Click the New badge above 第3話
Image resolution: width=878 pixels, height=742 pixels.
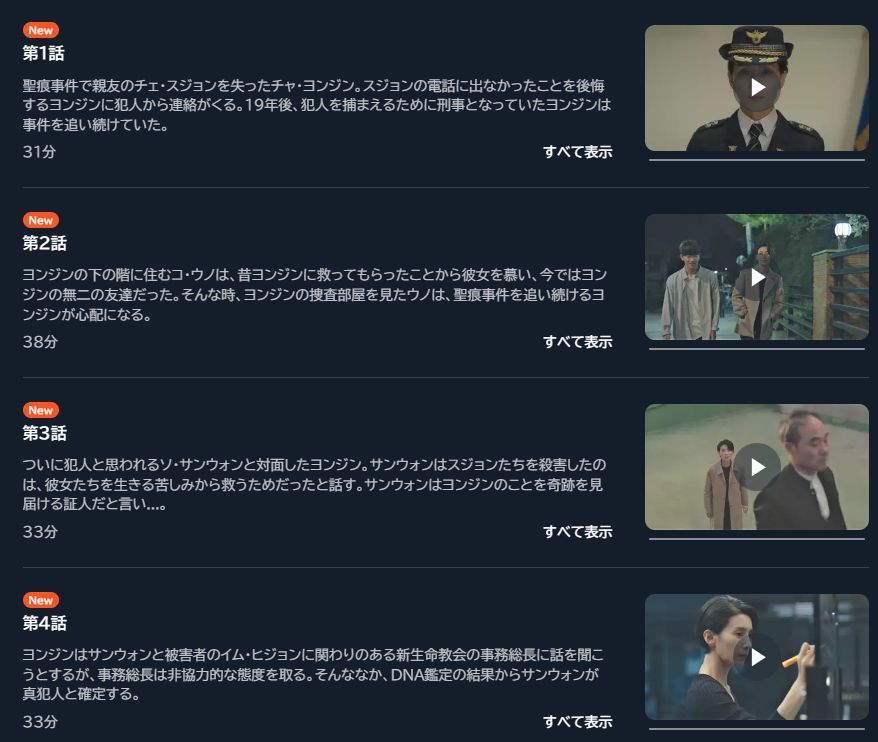coord(41,410)
